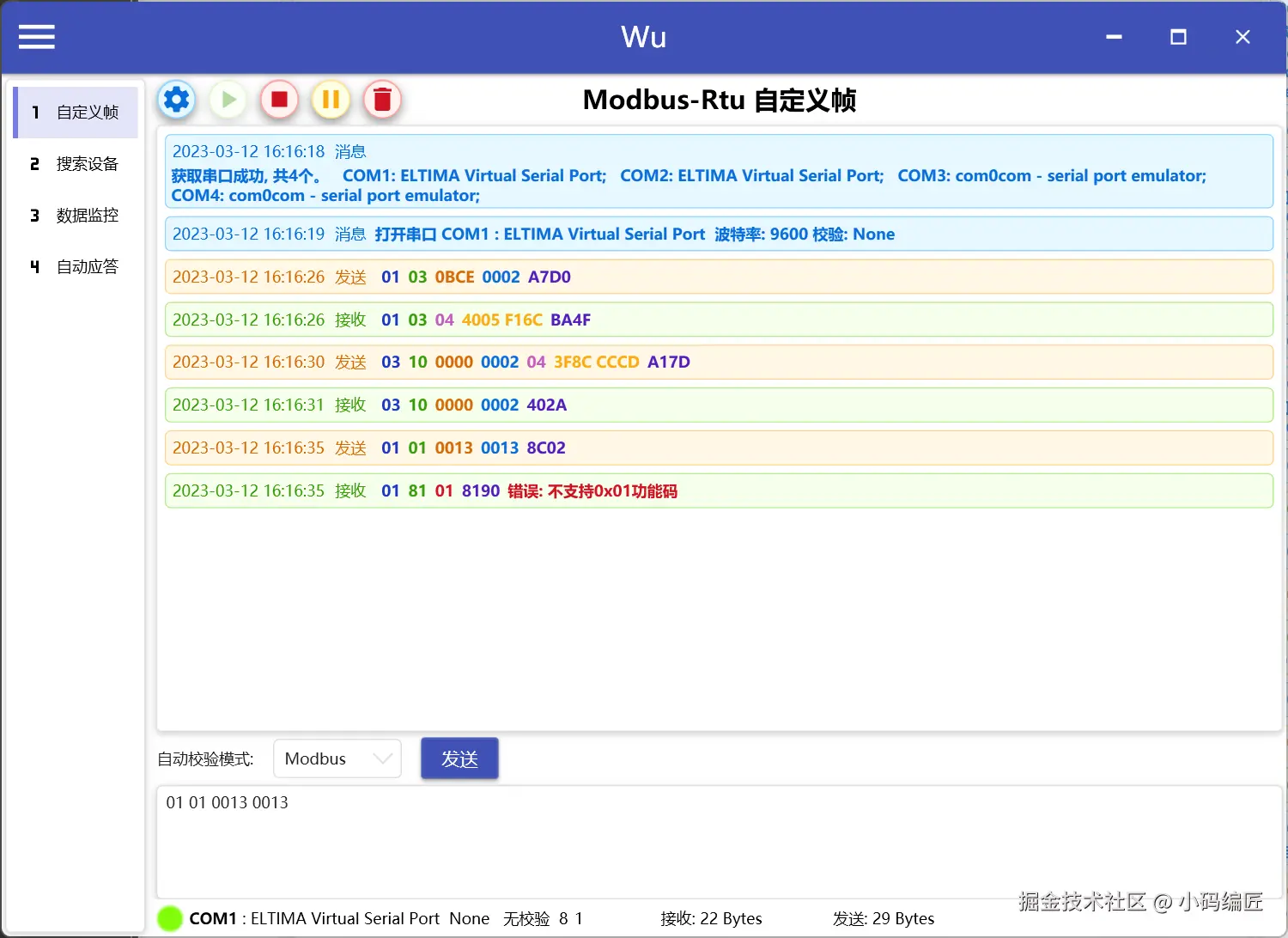
Task: Focus the frame input text box
Action: pos(718,842)
